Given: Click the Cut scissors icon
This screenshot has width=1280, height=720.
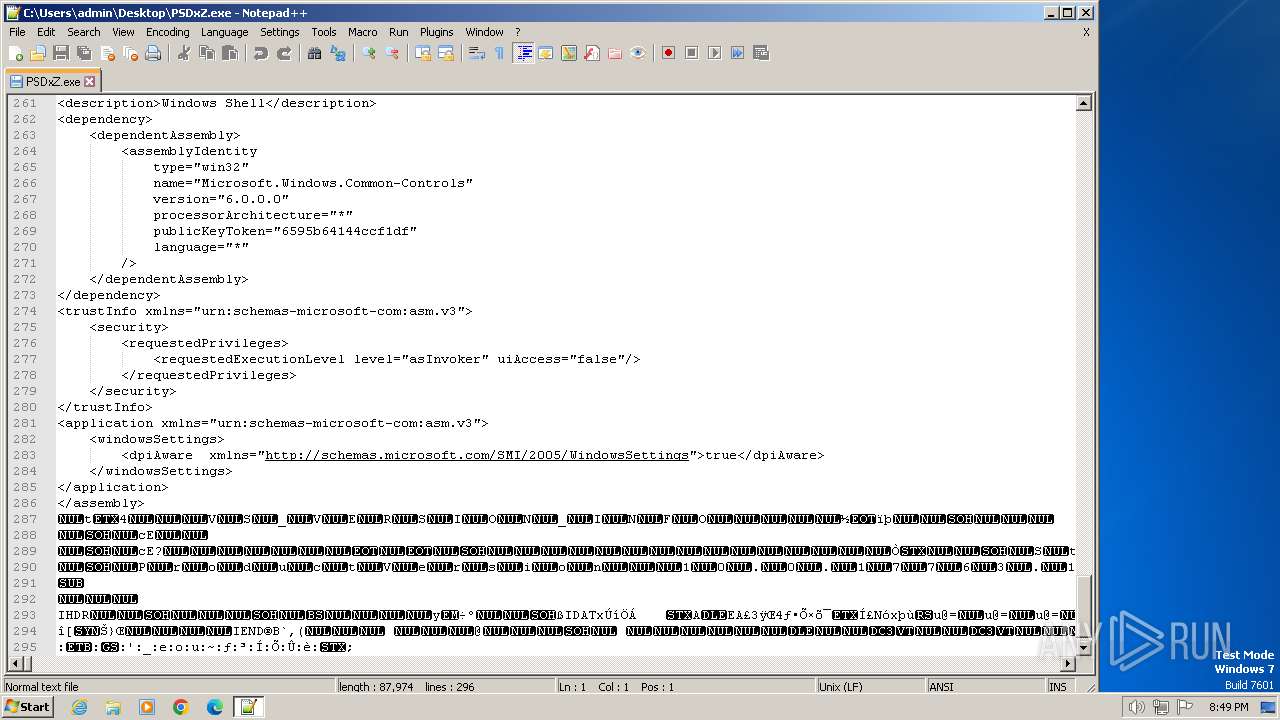Looking at the screenshot, I should (x=184, y=53).
